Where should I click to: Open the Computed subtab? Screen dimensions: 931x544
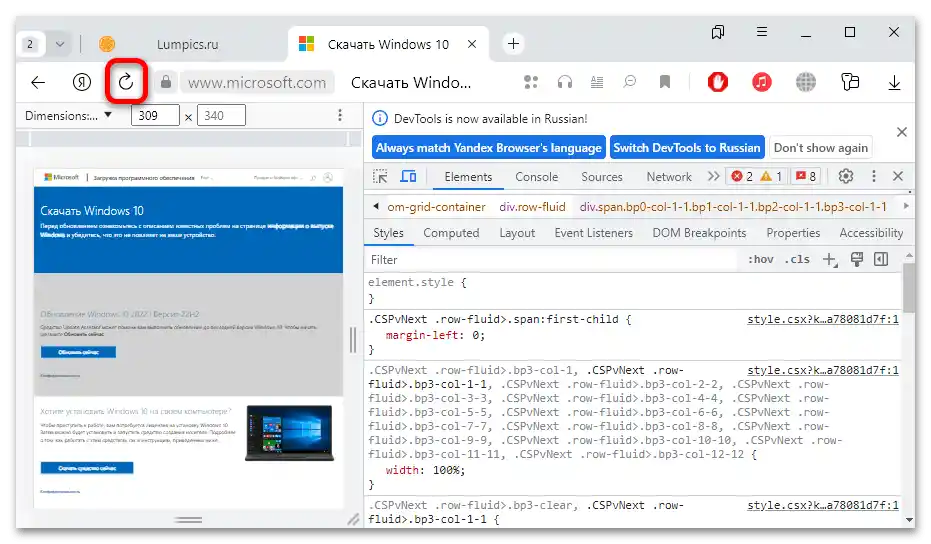451,233
